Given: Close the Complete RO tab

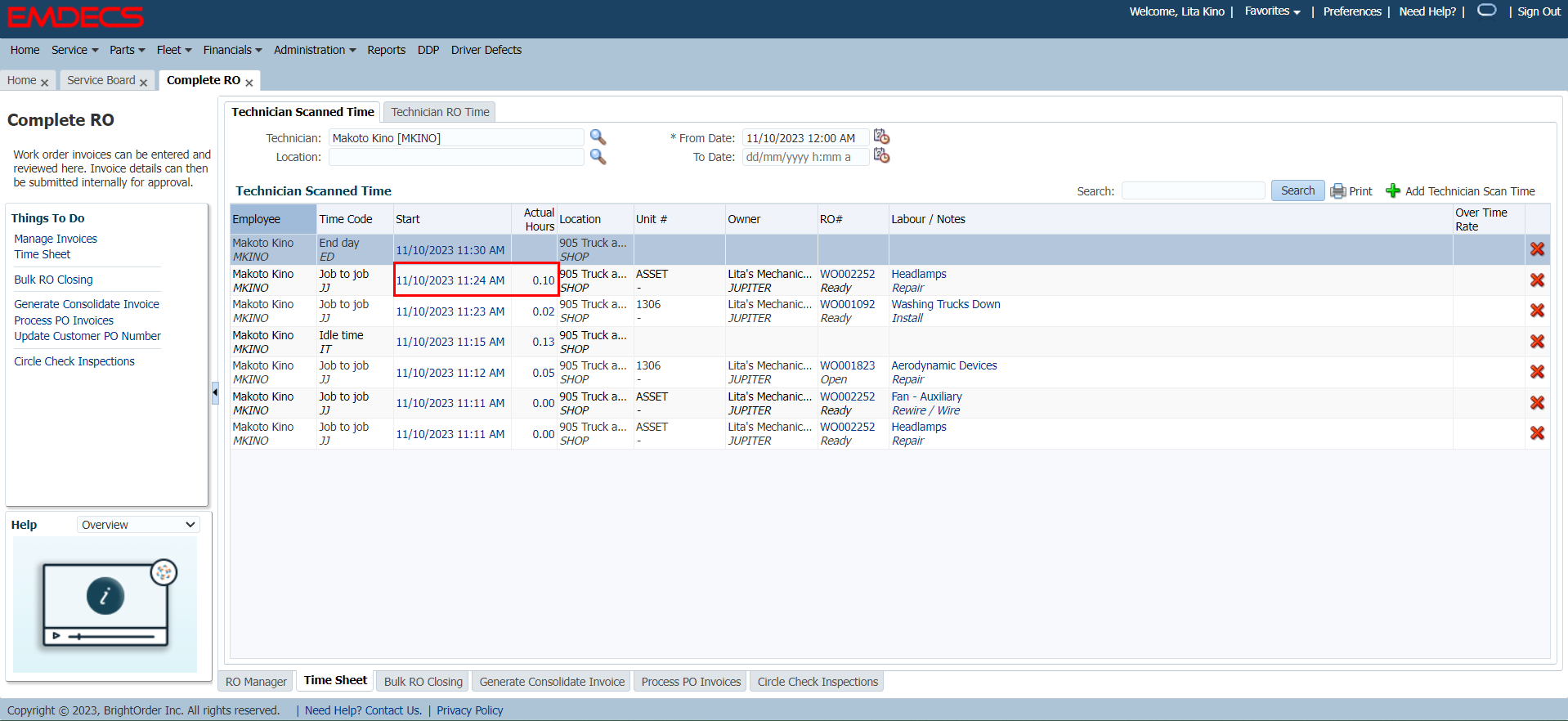Looking at the screenshot, I should coord(249,83).
